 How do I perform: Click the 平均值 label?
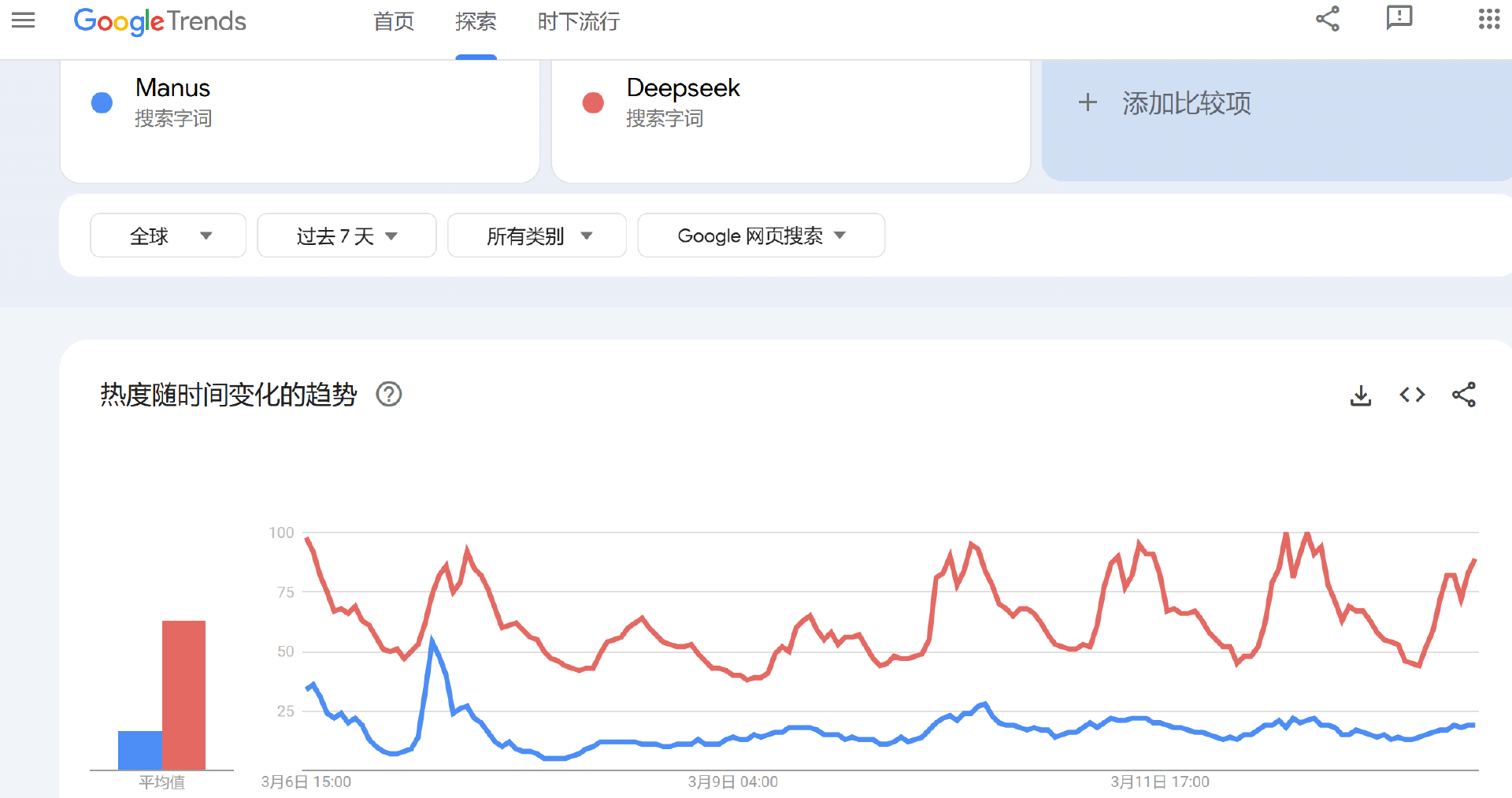point(161,782)
